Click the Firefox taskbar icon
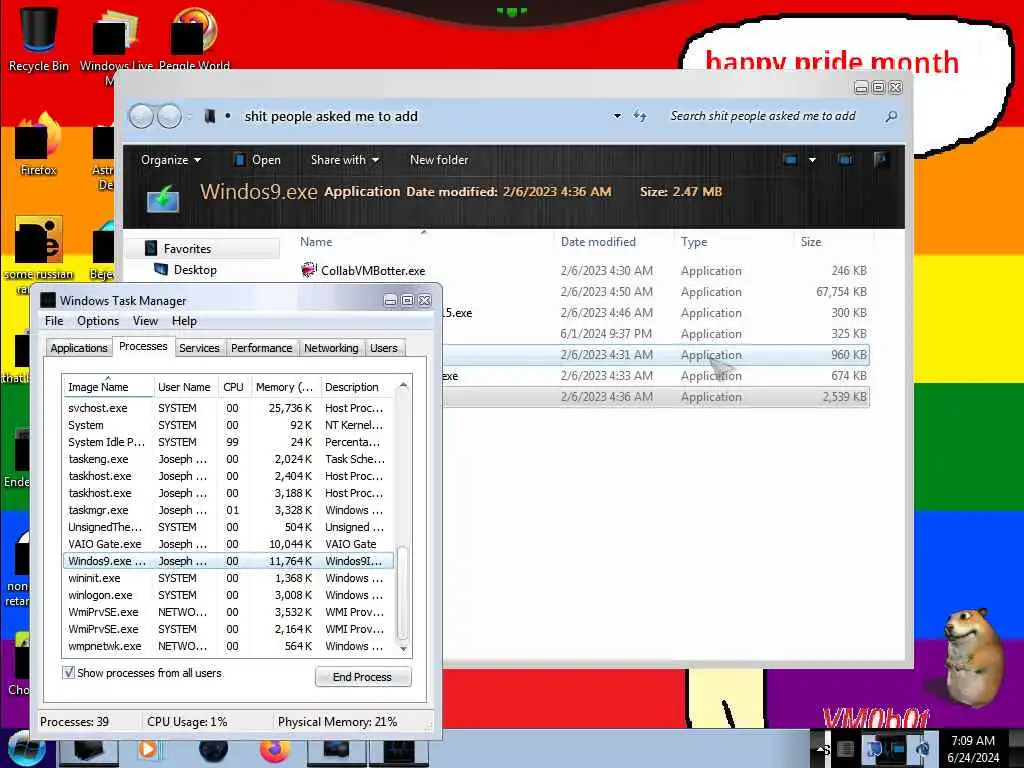Image resolution: width=1024 pixels, height=768 pixels. (274, 749)
